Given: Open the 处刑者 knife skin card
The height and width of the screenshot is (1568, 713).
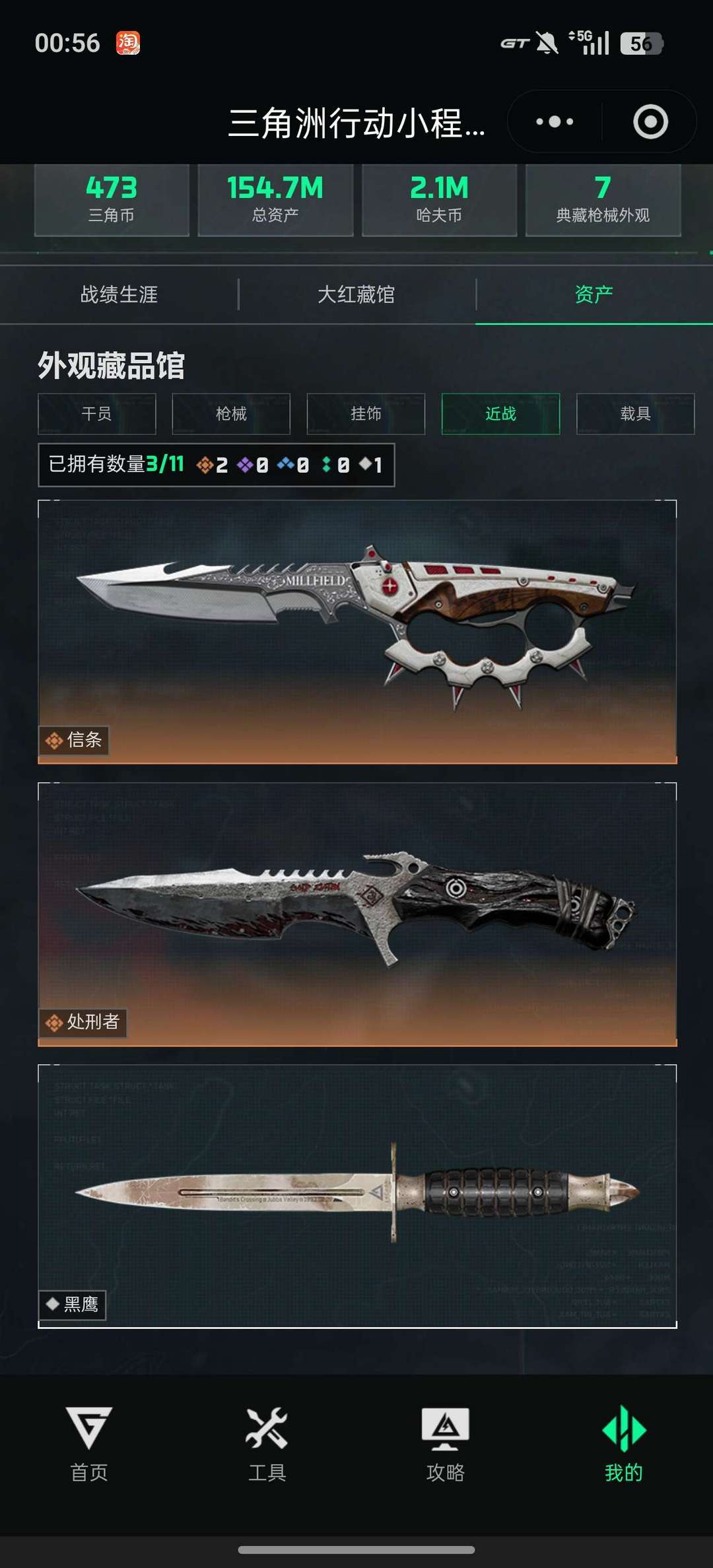Looking at the screenshot, I should (357, 914).
